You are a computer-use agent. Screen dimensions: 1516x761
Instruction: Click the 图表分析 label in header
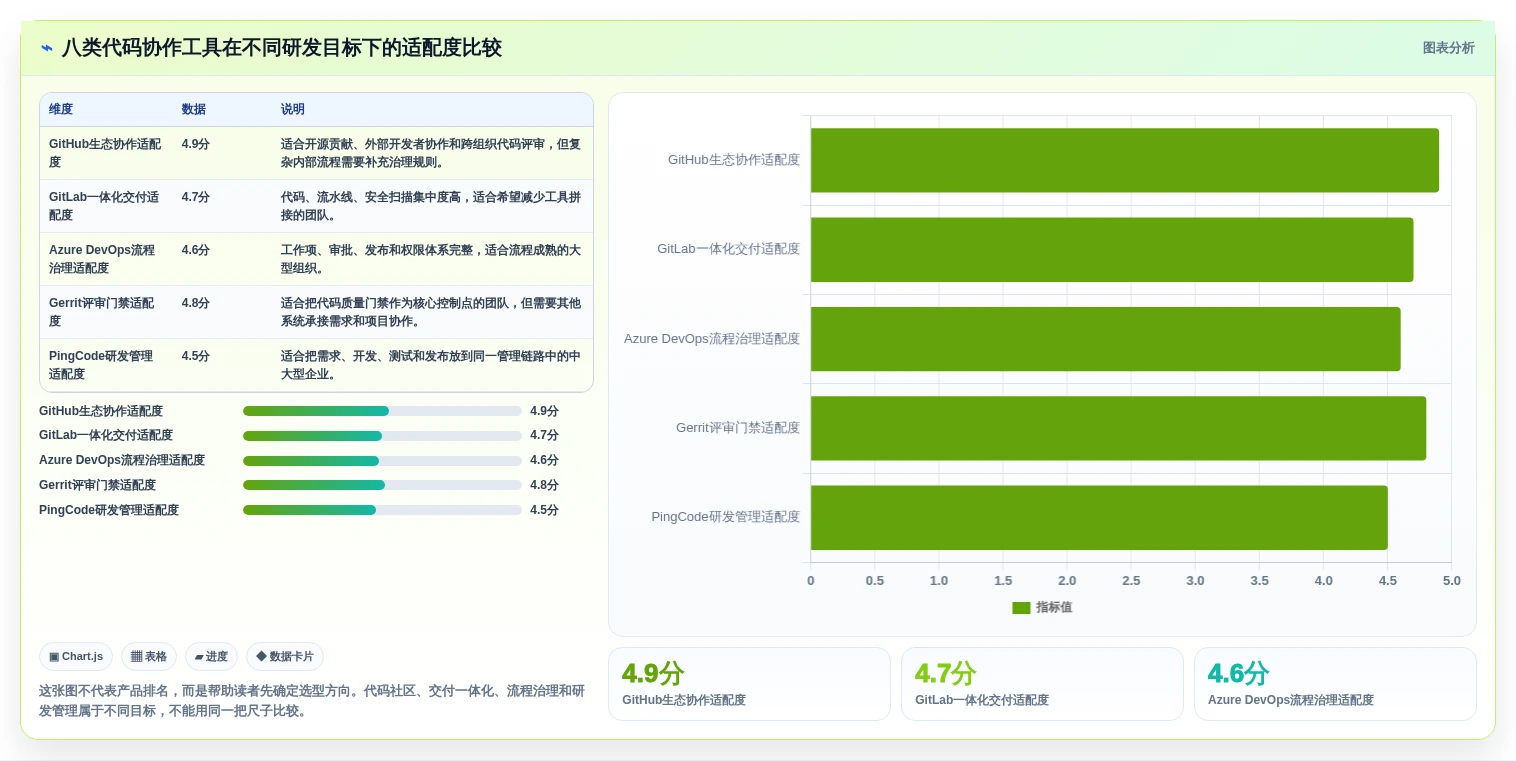pos(1448,48)
